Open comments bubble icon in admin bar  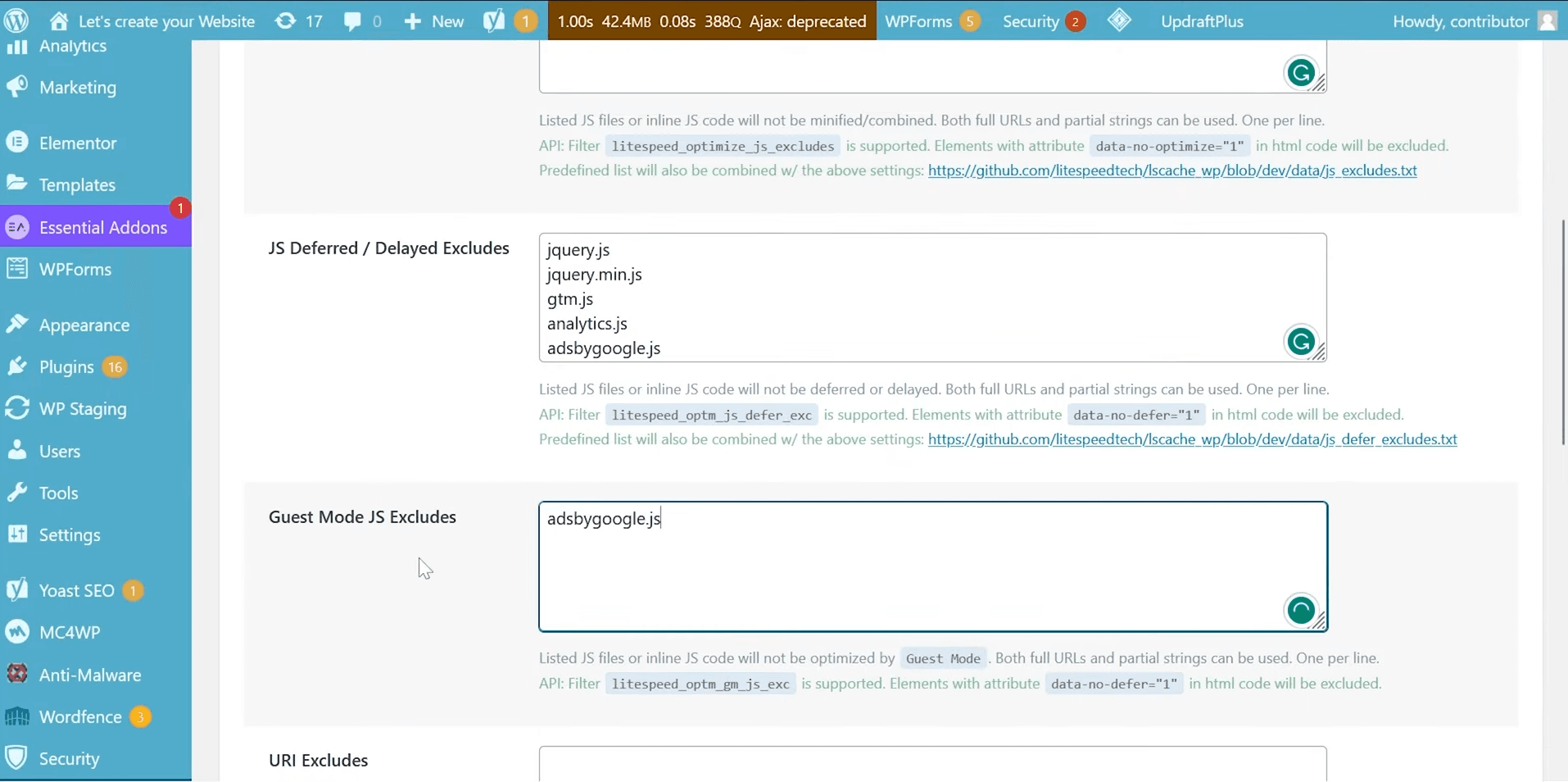click(x=352, y=21)
